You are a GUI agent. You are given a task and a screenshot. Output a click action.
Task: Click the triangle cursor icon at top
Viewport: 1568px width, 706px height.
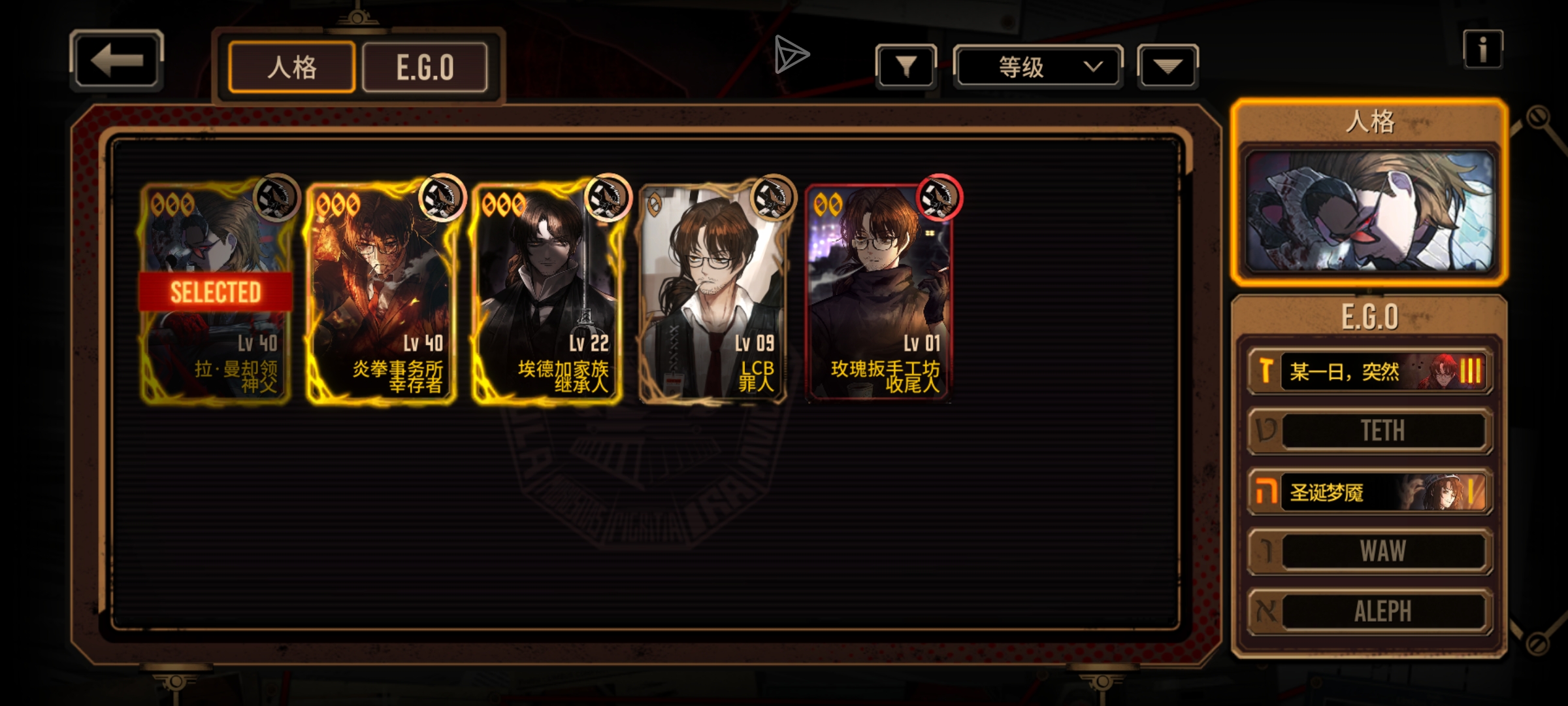pos(791,54)
